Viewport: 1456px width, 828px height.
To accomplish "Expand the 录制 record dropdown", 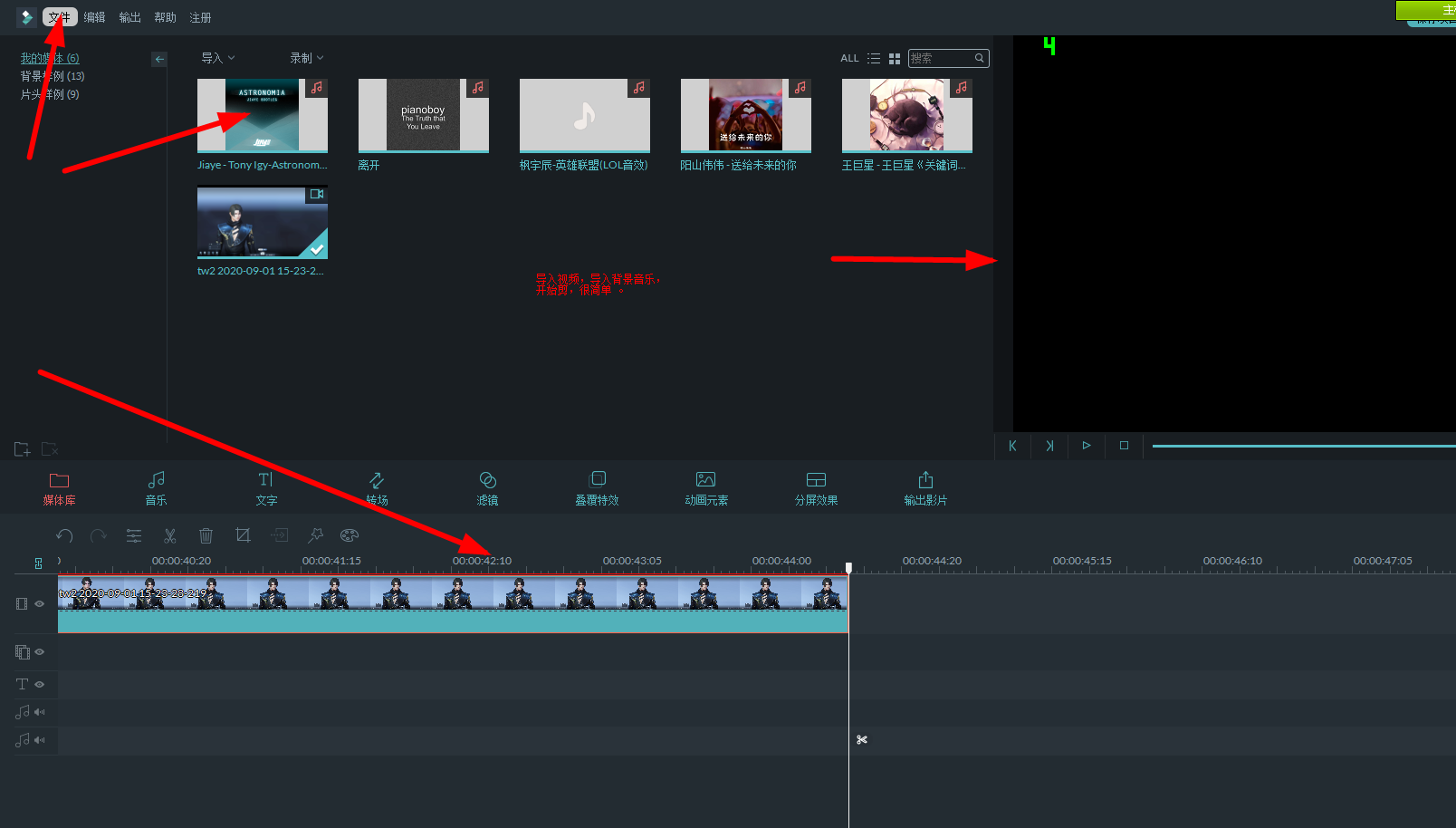I will click(306, 58).
